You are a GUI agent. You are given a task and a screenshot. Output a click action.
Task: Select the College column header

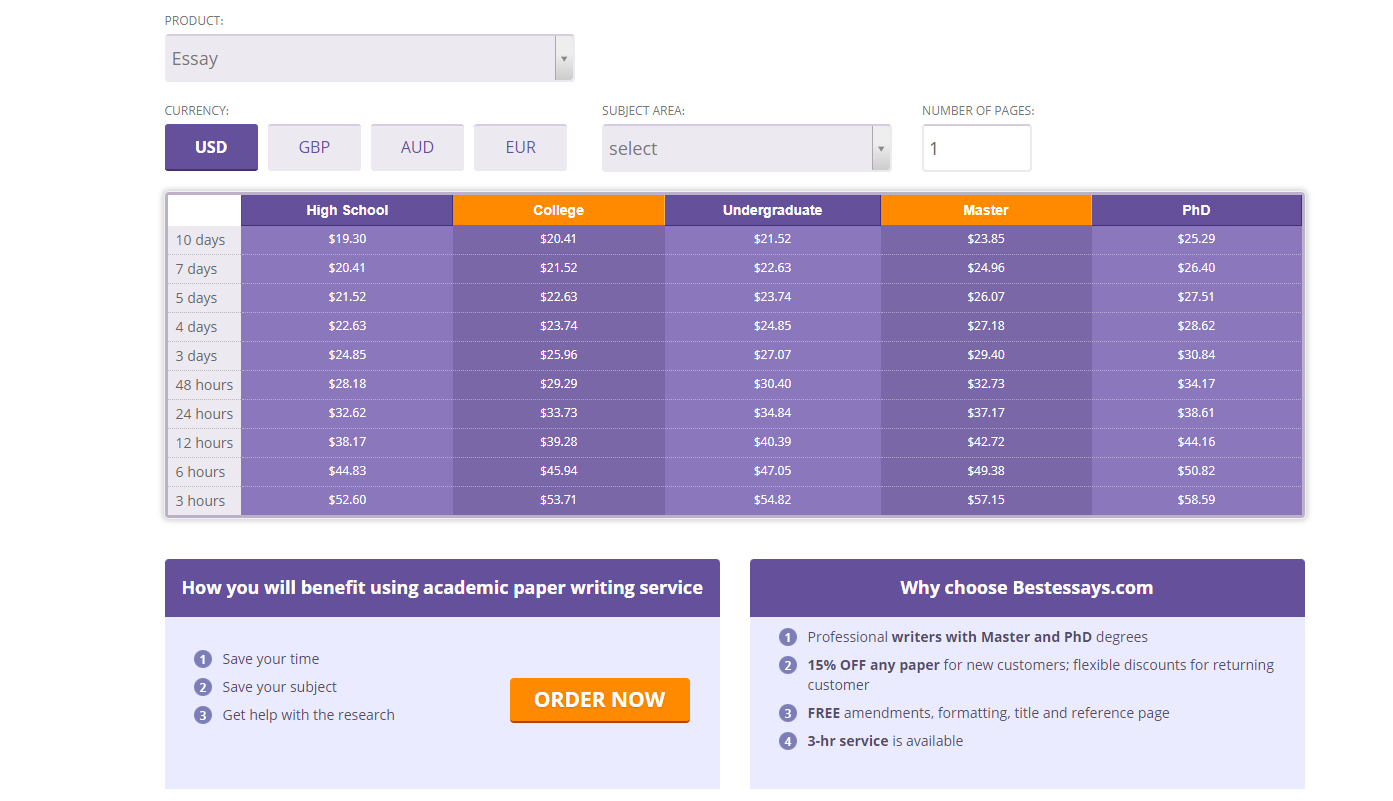click(x=558, y=210)
